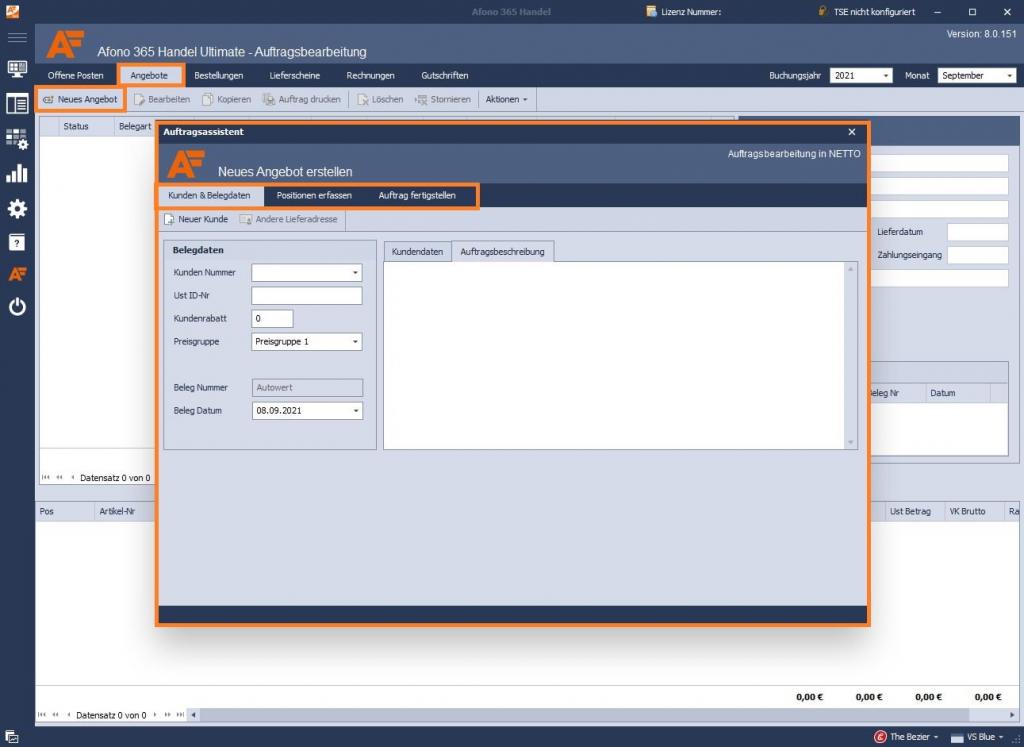Click the license icon next to Lizenz Nummer
Viewport: 1024px width, 747px height.
(651, 11)
